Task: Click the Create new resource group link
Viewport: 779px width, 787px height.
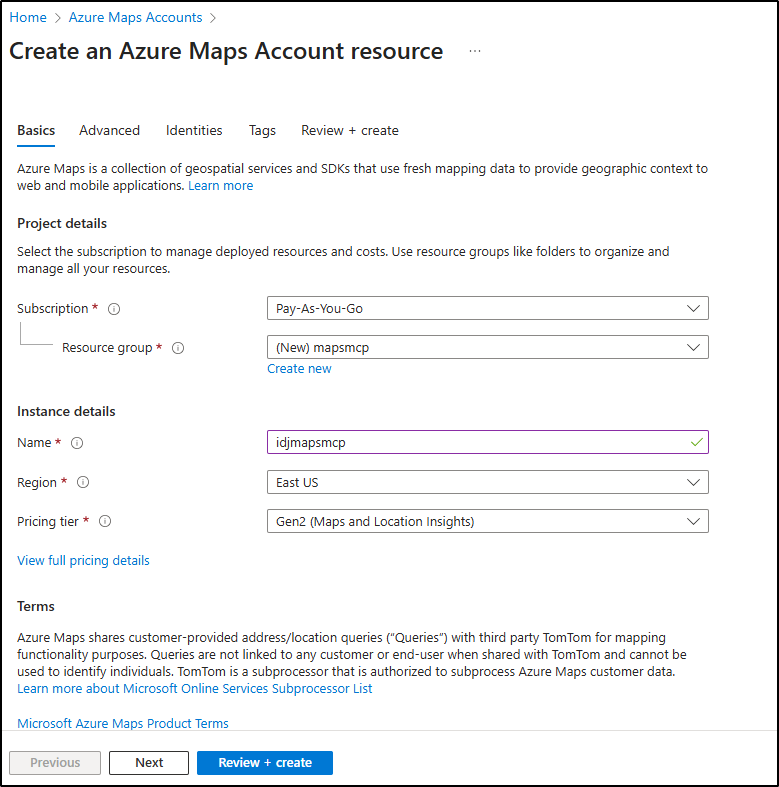Action: point(299,369)
